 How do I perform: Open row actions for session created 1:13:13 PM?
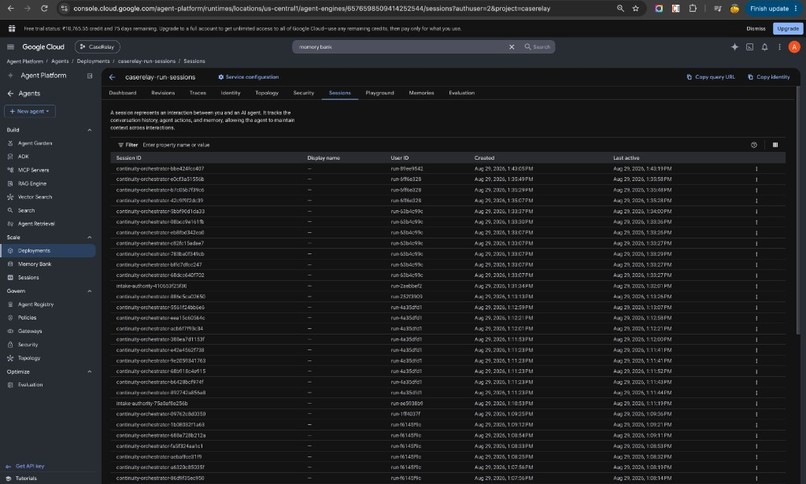tap(756, 297)
